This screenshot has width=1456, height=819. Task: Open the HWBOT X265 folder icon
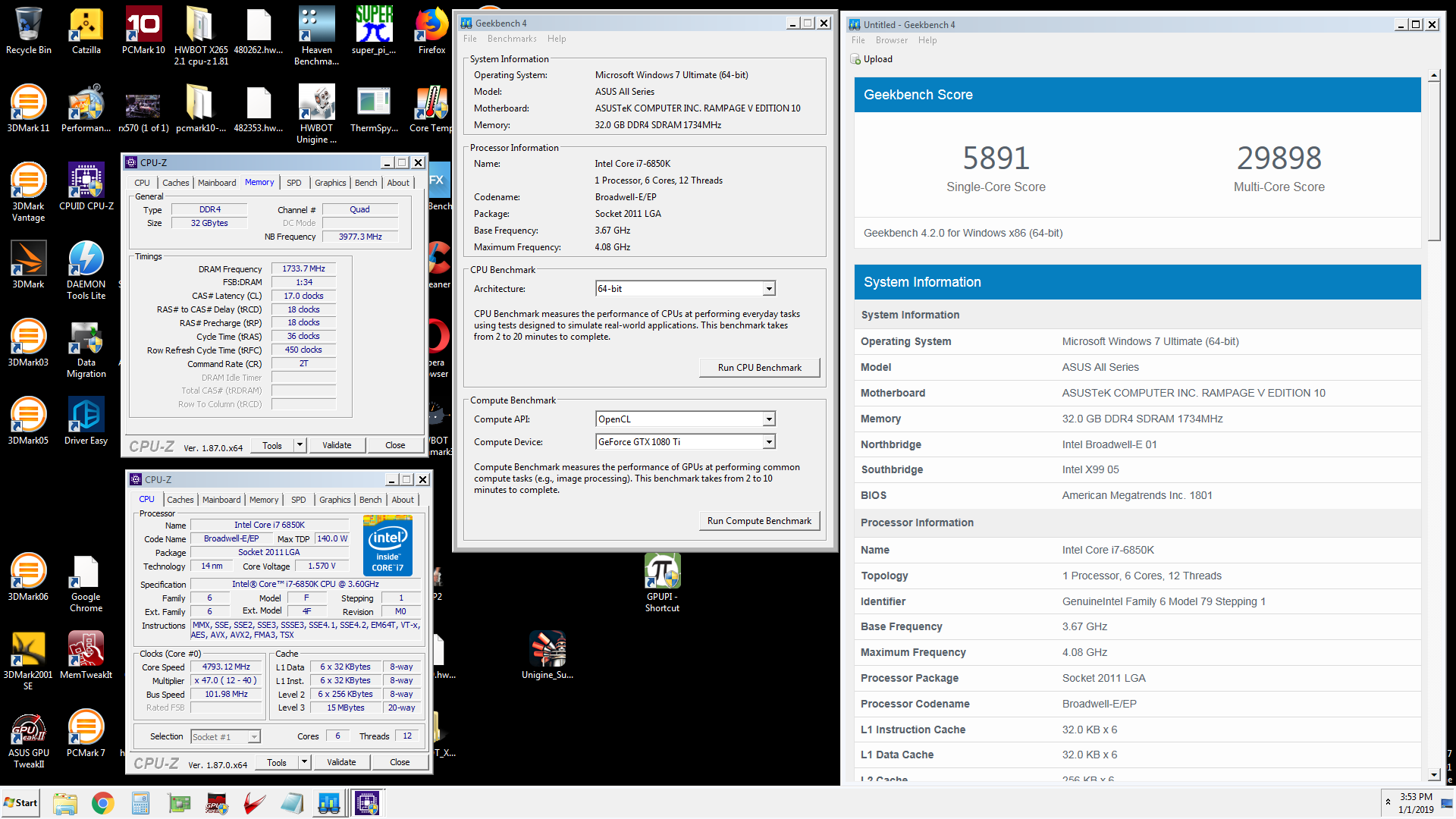pos(201,36)
